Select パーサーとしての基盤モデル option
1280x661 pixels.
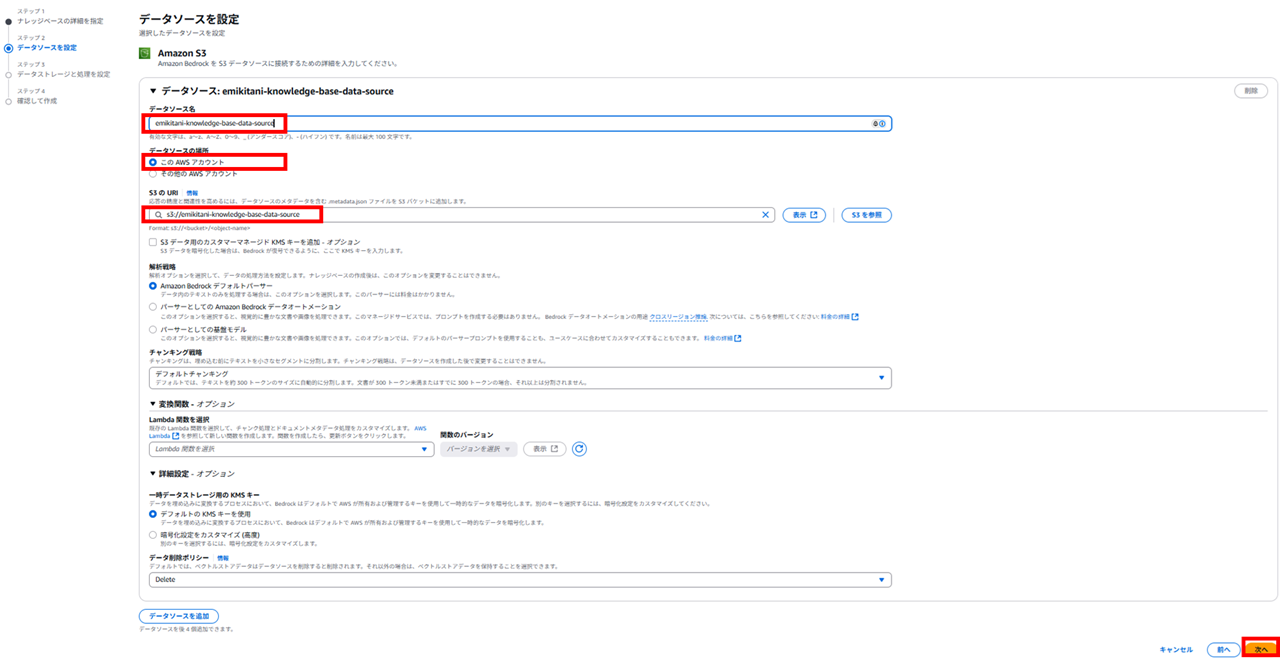click(153, 329)
